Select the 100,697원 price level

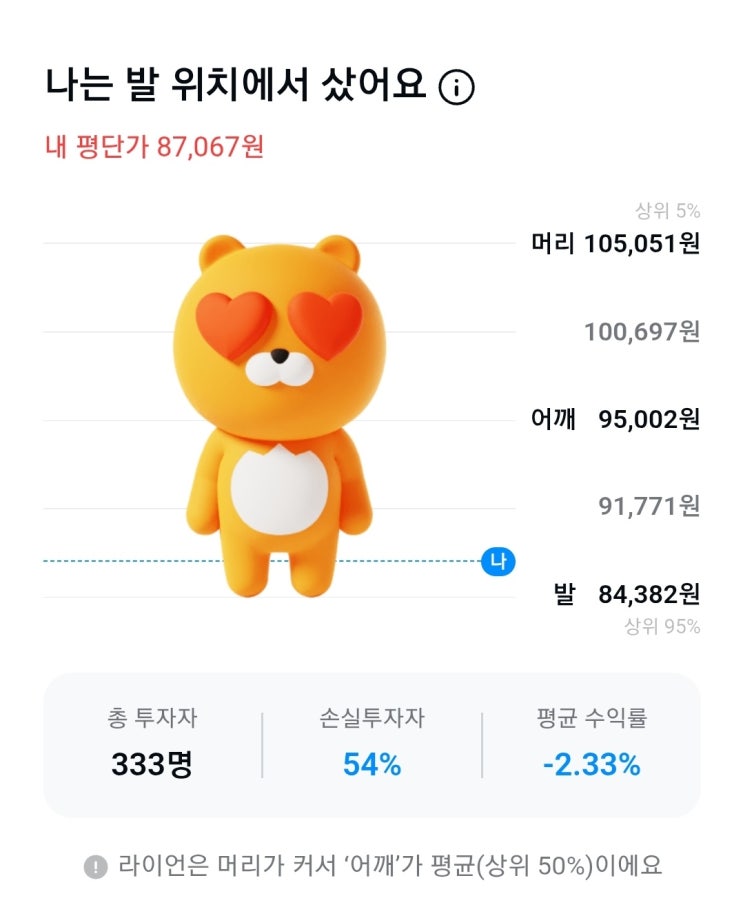(x=642, y=331)
